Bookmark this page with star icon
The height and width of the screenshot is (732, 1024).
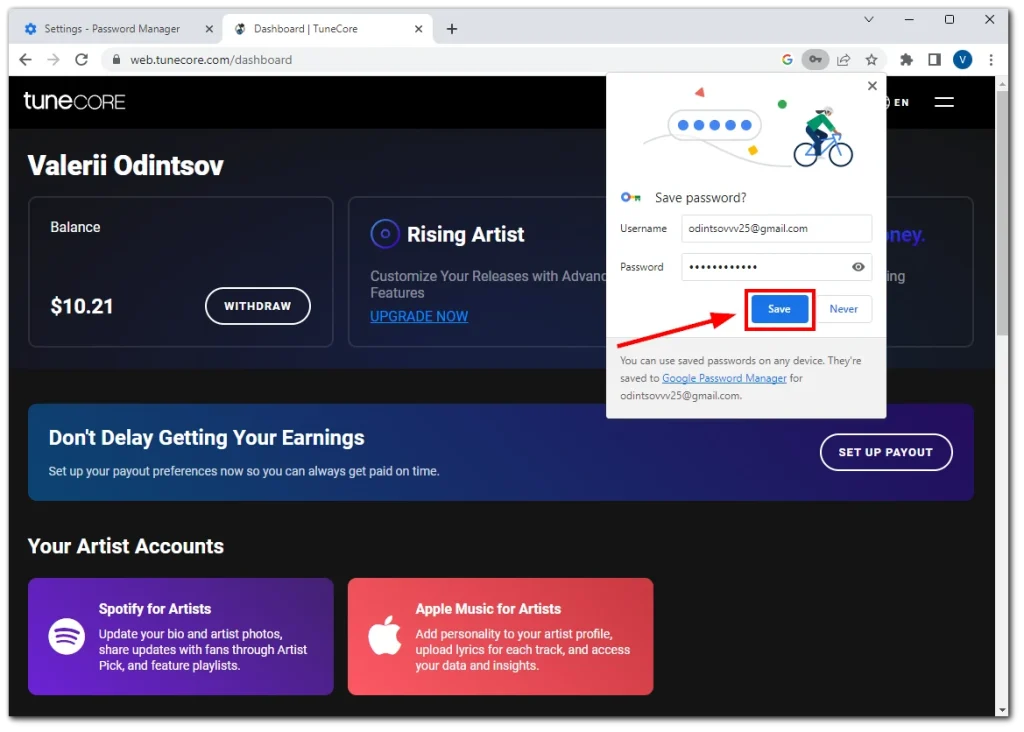[871, 59]
